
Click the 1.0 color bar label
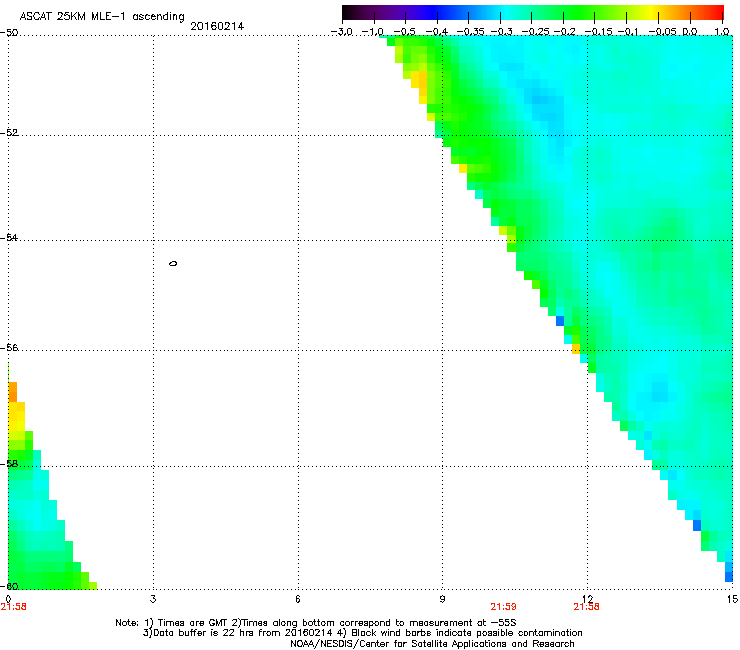point(722,32)
